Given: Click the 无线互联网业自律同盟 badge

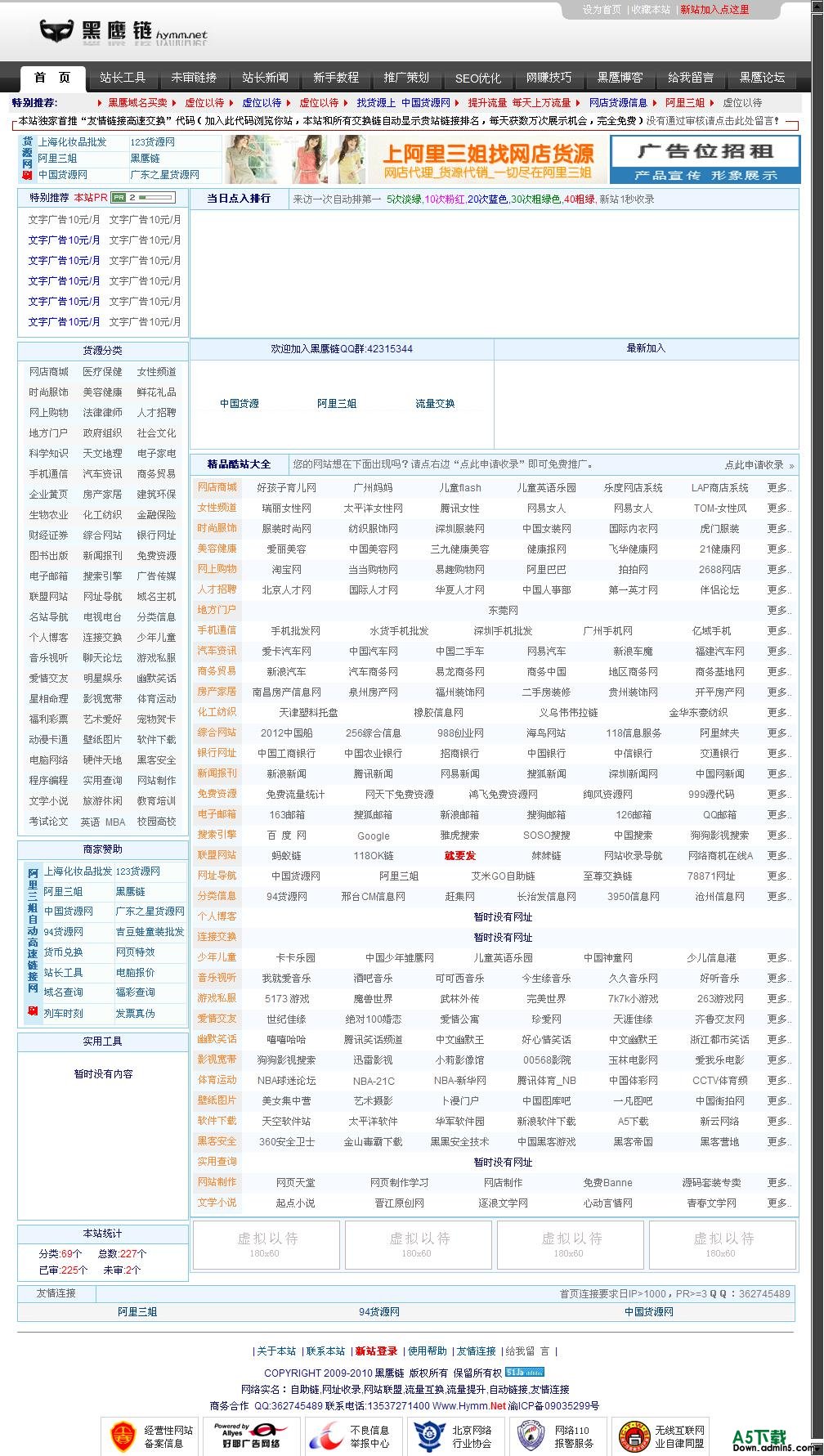Looking at the screenshot, I should tap(660, 1436).
